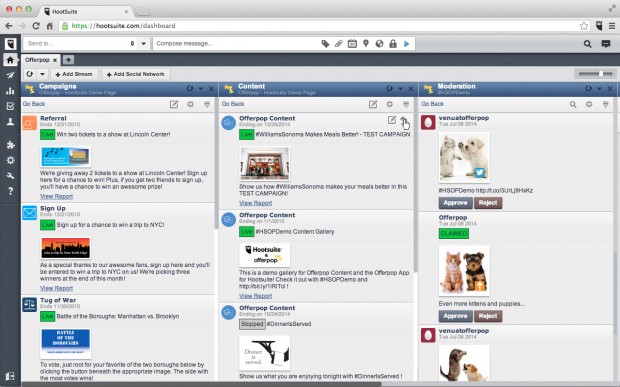Click the Compose message field

click(x=236, y=43)
